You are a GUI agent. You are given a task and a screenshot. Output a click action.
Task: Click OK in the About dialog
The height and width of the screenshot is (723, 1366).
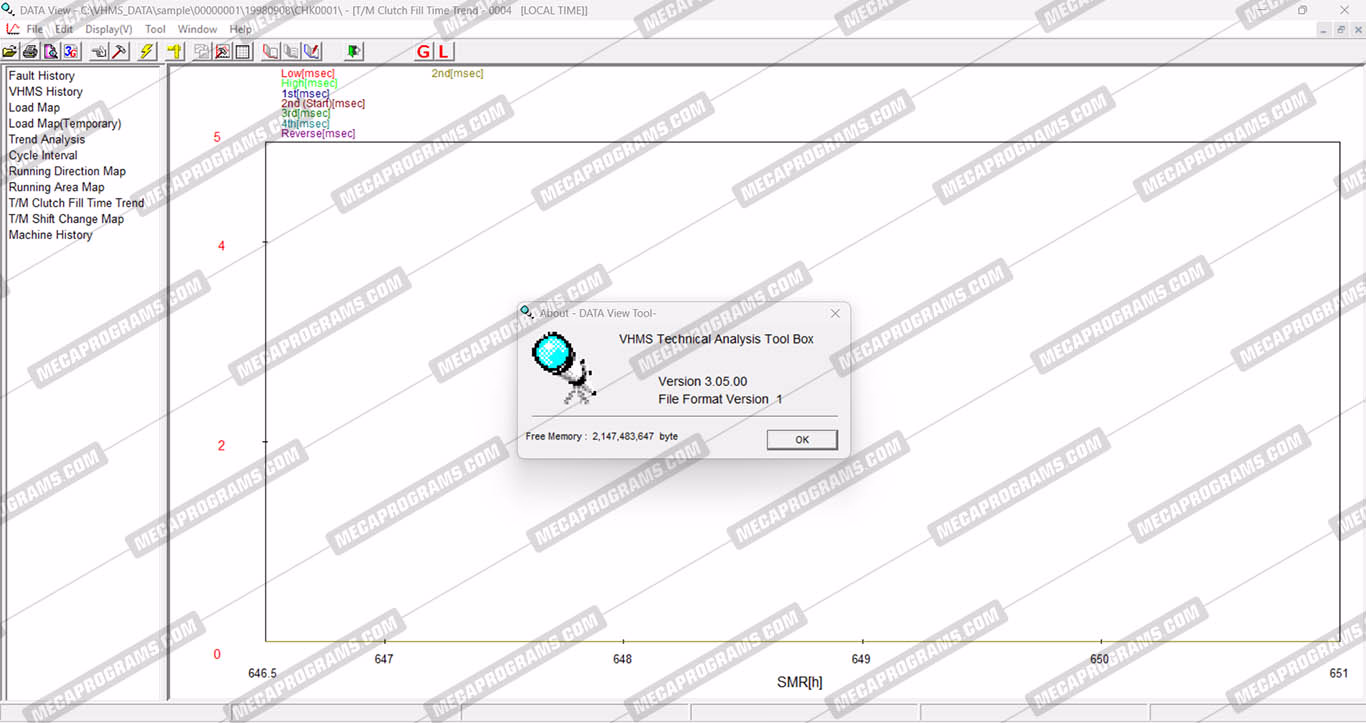tap(801, 440)
